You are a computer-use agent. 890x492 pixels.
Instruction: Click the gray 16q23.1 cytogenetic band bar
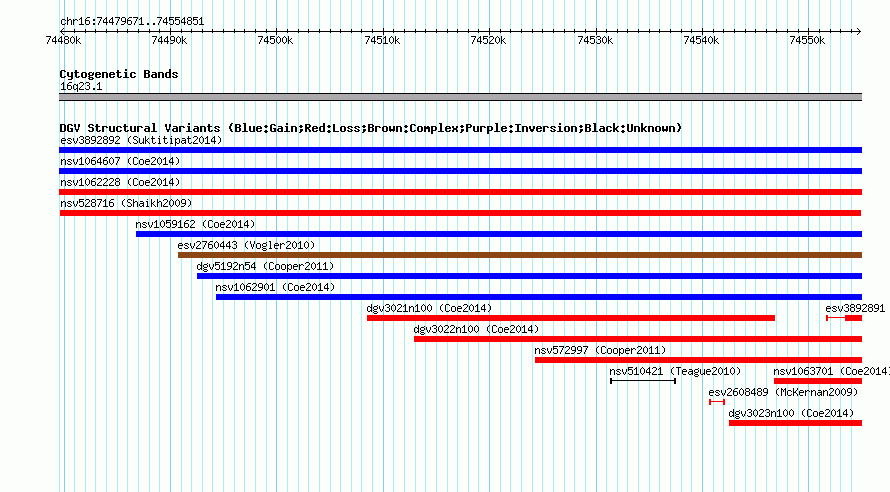460,97
